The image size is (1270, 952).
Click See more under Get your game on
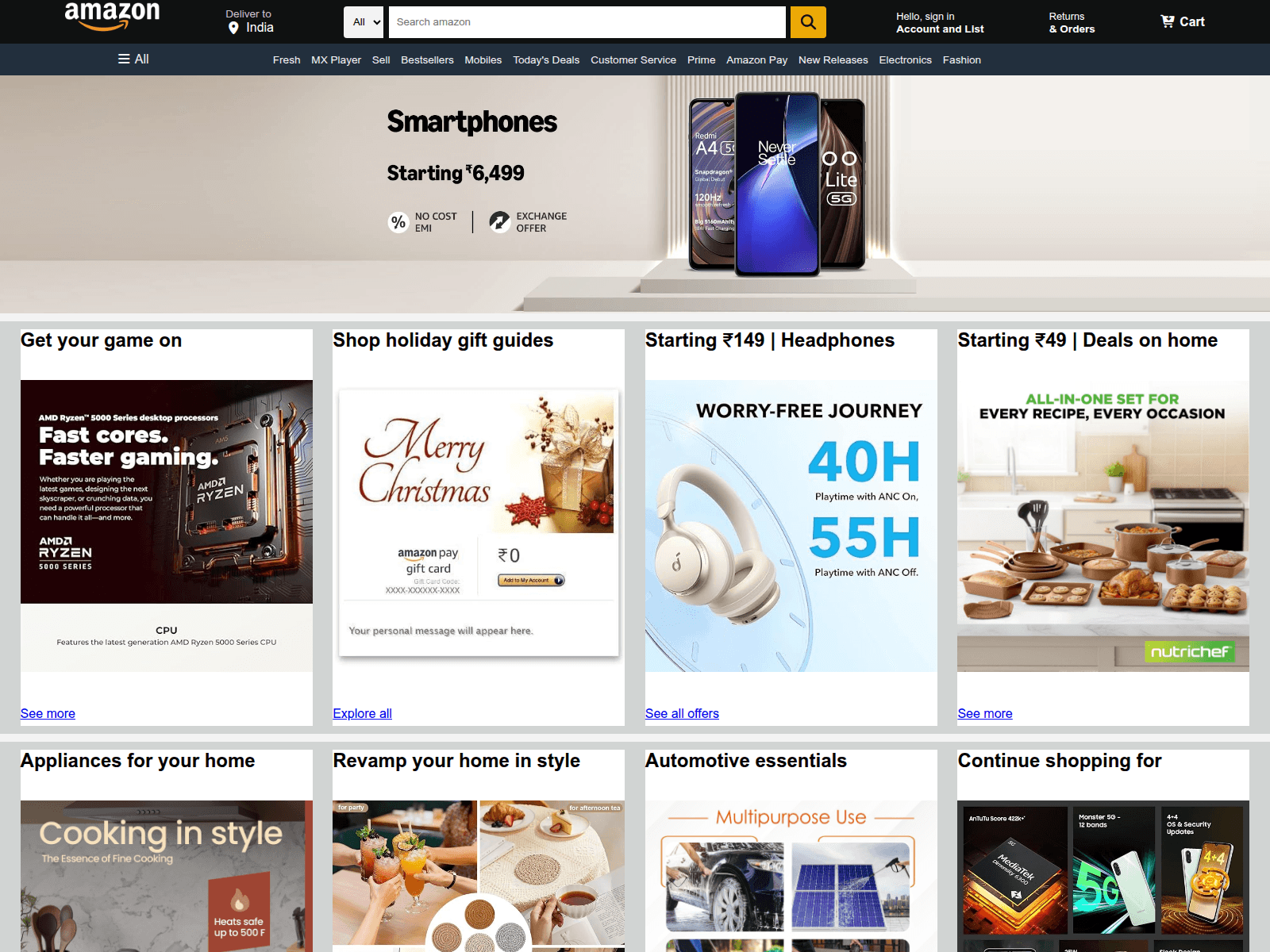click(x=48, y=713)
